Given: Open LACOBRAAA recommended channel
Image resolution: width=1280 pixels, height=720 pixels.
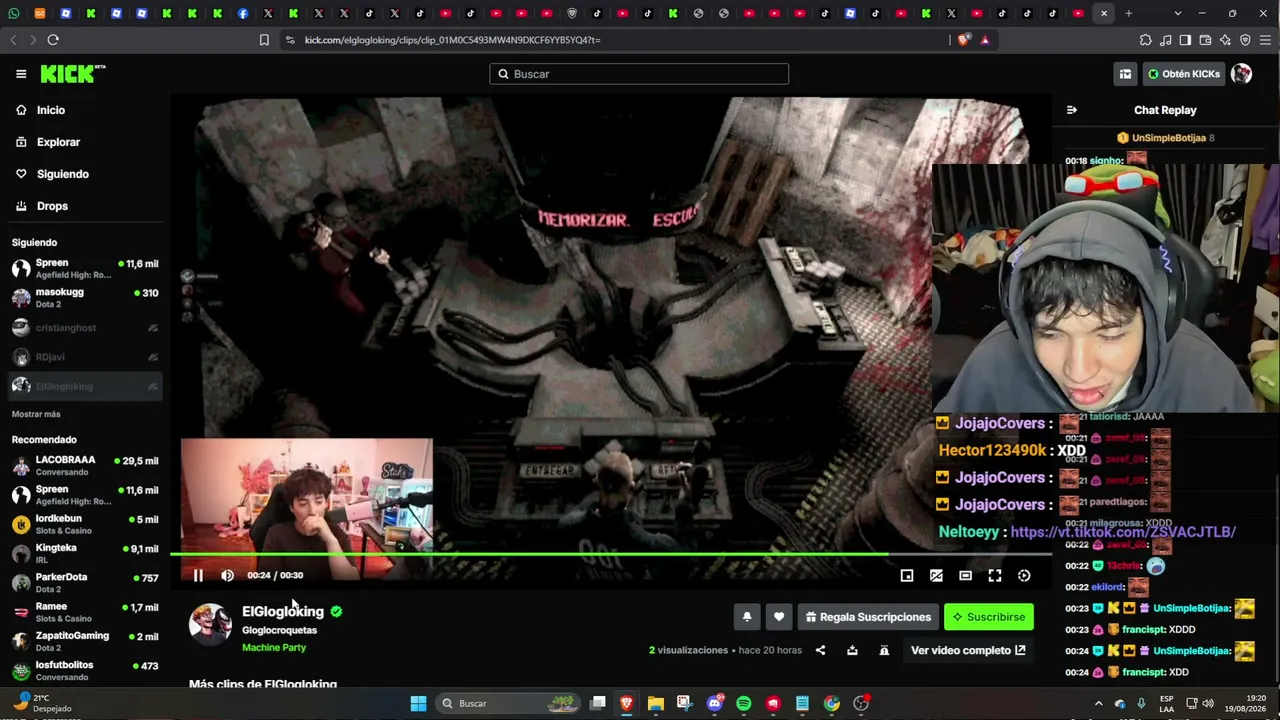Looking at the screenshot, I should point(85,466).
